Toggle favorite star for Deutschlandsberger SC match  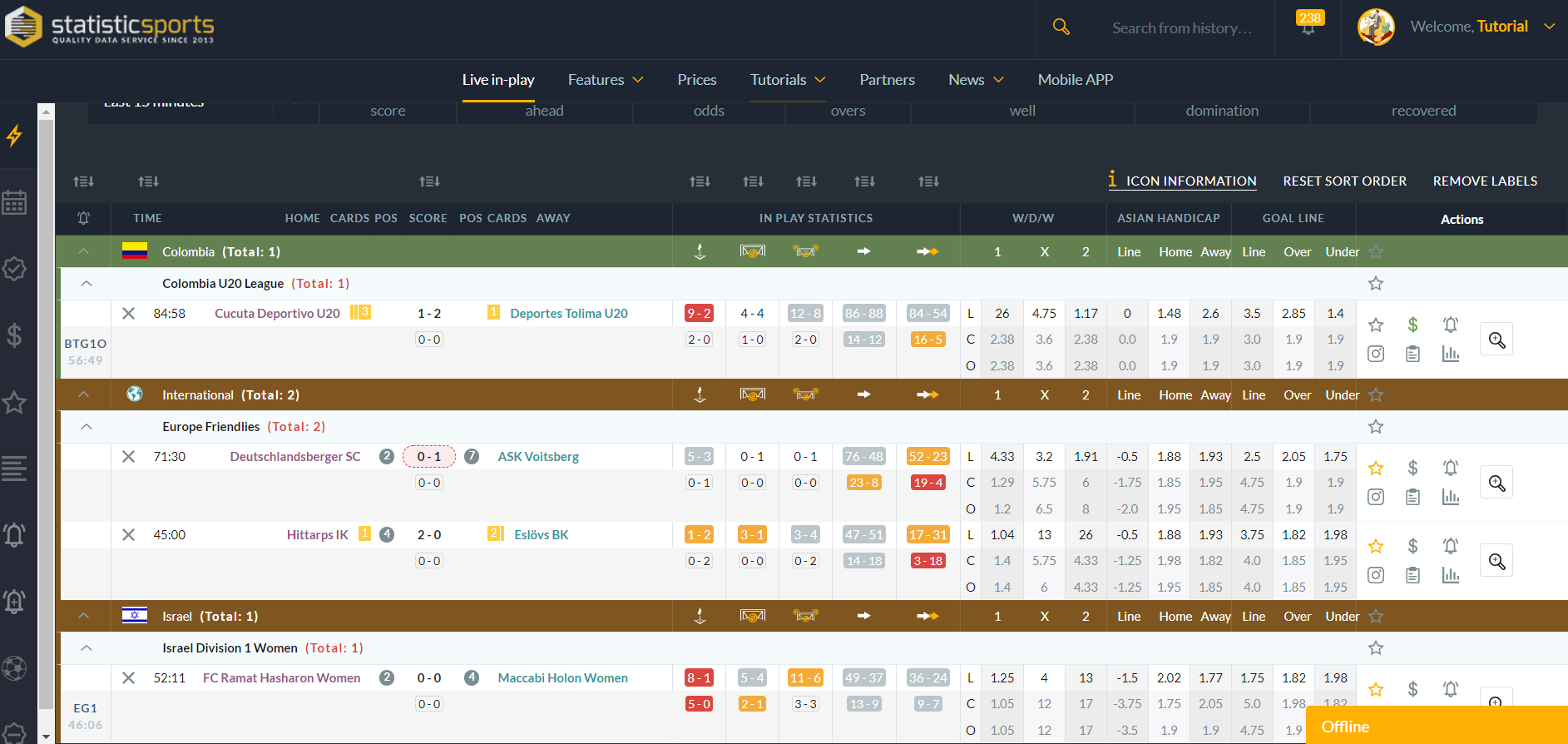[1376, 468]
